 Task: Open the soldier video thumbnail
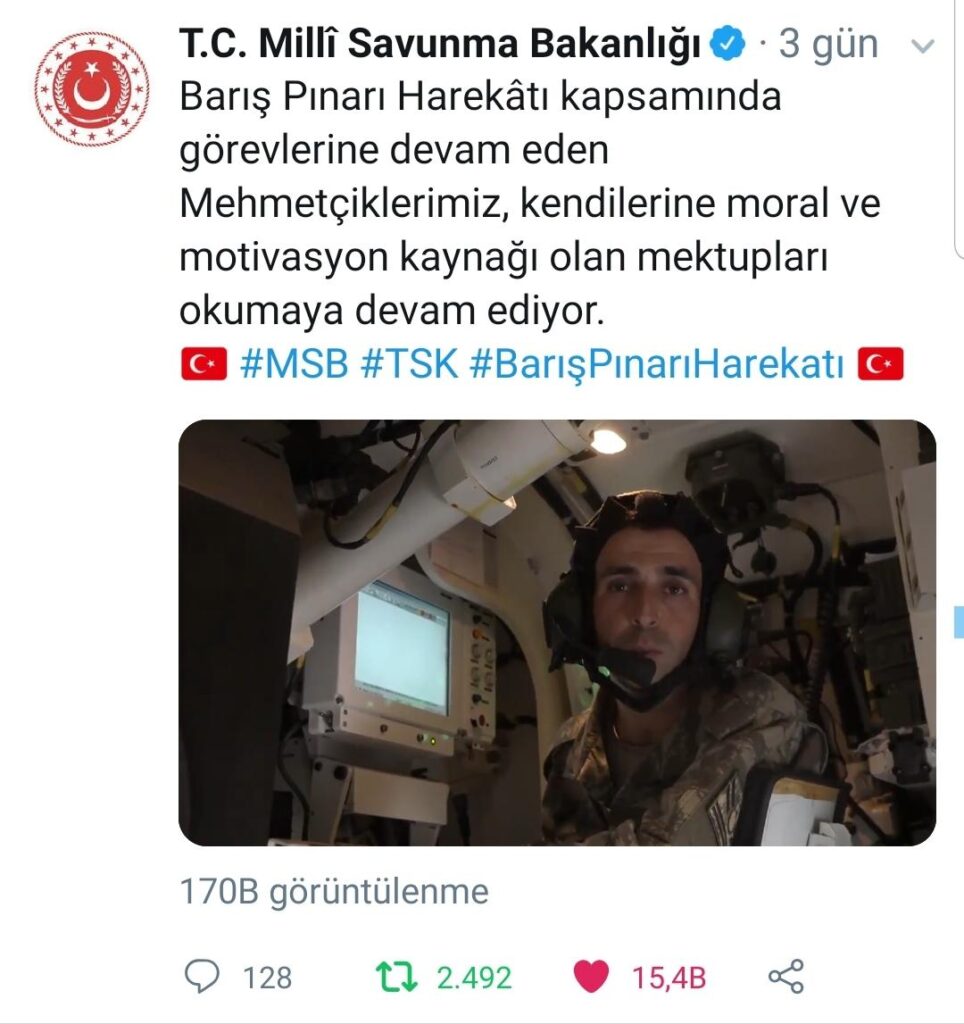click(x=557, y=632)
